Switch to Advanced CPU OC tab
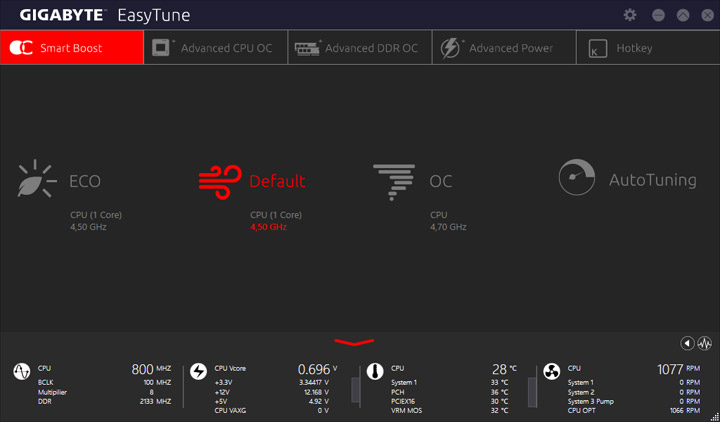Image resolution: width=720 pixels, height=422 pixels. click(216, 48)
